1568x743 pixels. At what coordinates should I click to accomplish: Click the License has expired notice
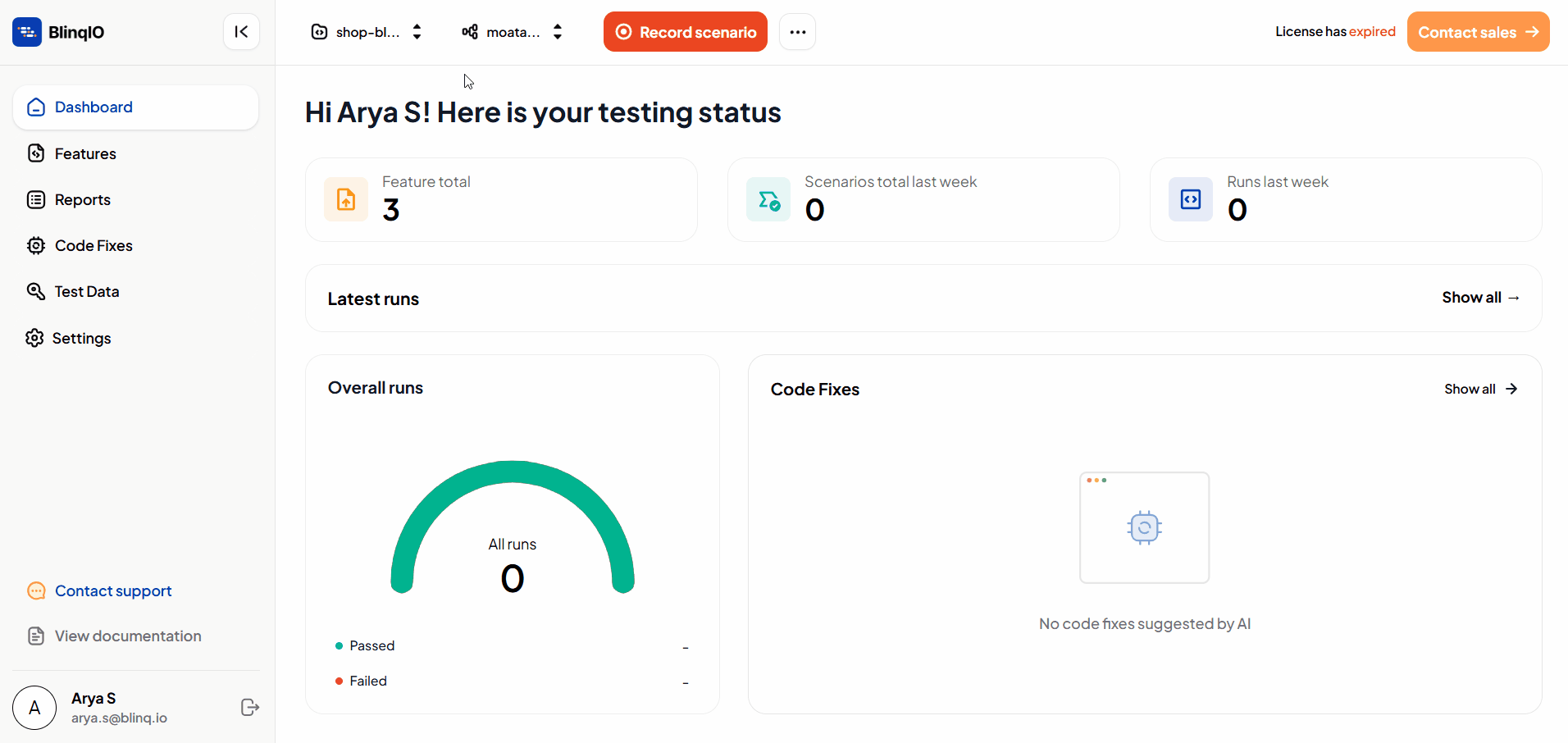[x=1335, y=32]
